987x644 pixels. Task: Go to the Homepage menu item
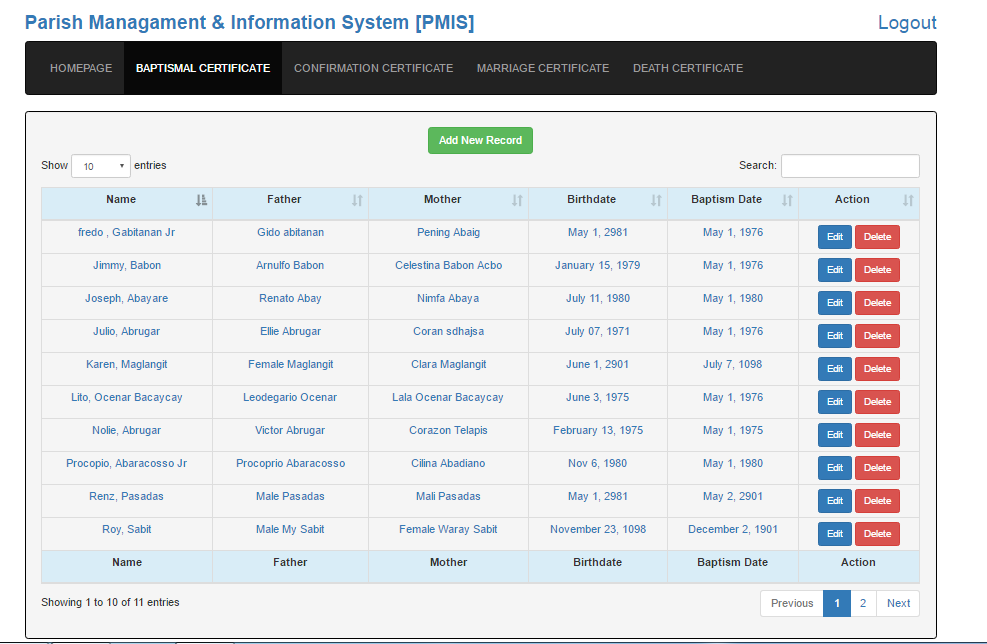81,68
